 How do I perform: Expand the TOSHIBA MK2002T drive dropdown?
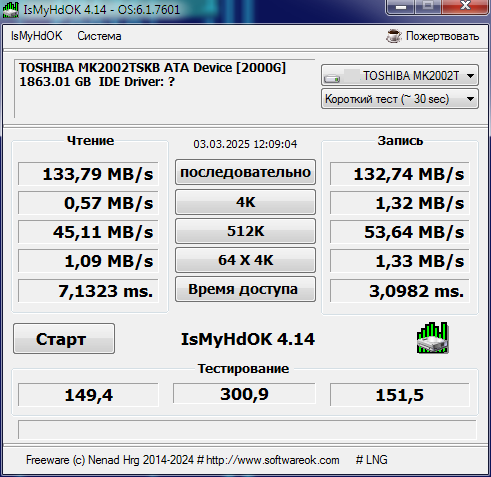pyautogui.click(x=400, y=75)
